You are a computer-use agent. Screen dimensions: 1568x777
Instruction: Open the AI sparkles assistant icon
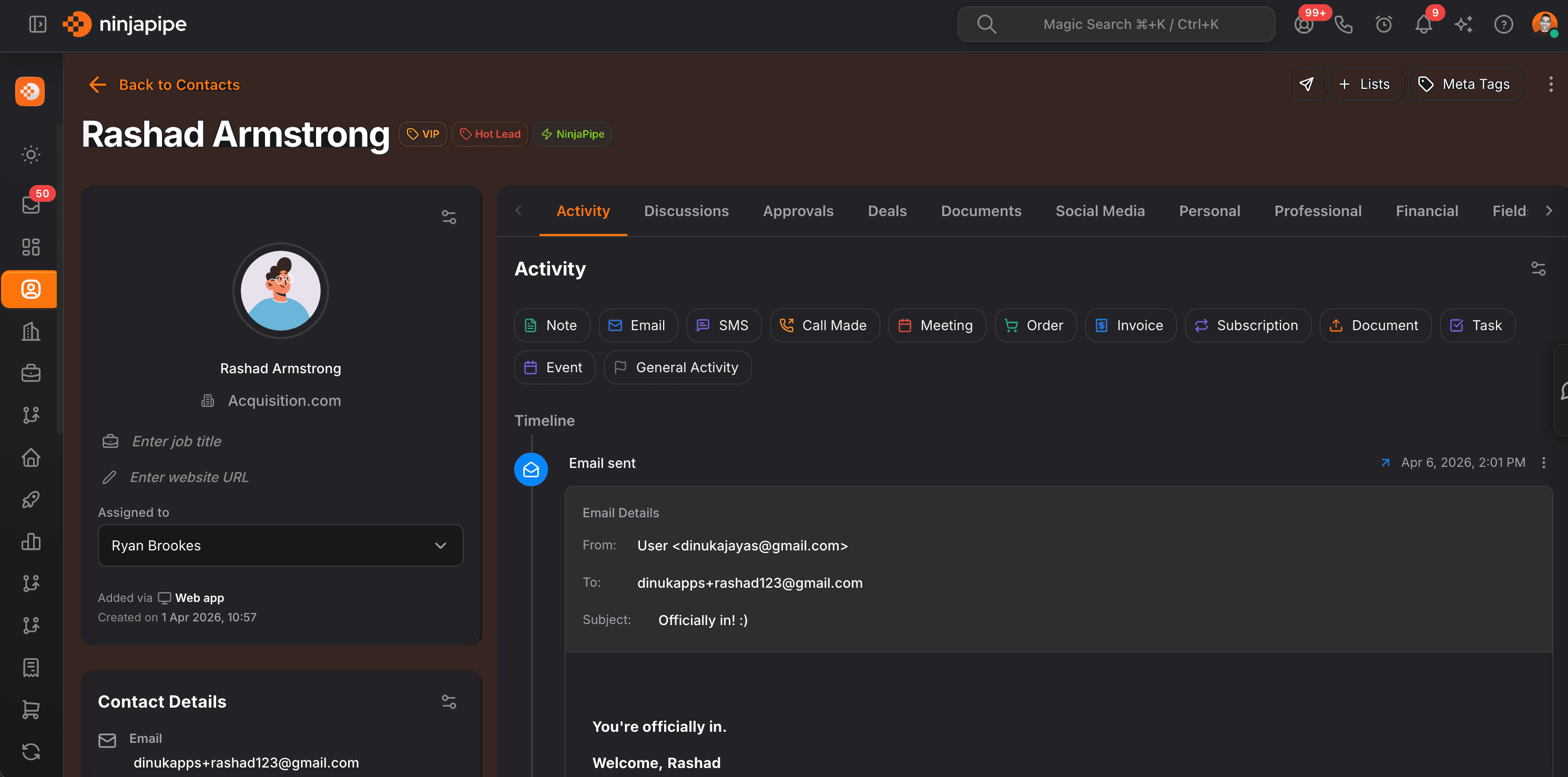coord(1463,24)
